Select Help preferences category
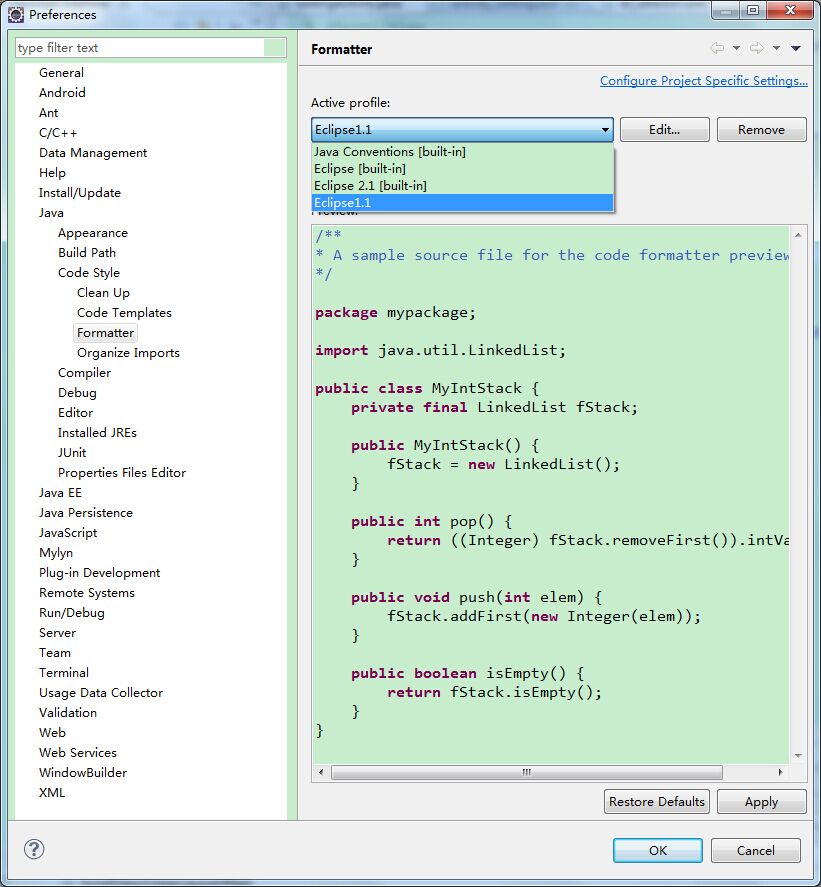 click(52, 173)
